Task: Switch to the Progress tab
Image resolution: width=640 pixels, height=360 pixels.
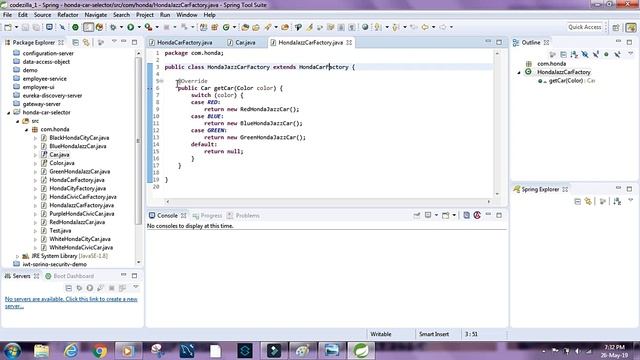Action: coord(211,216)
